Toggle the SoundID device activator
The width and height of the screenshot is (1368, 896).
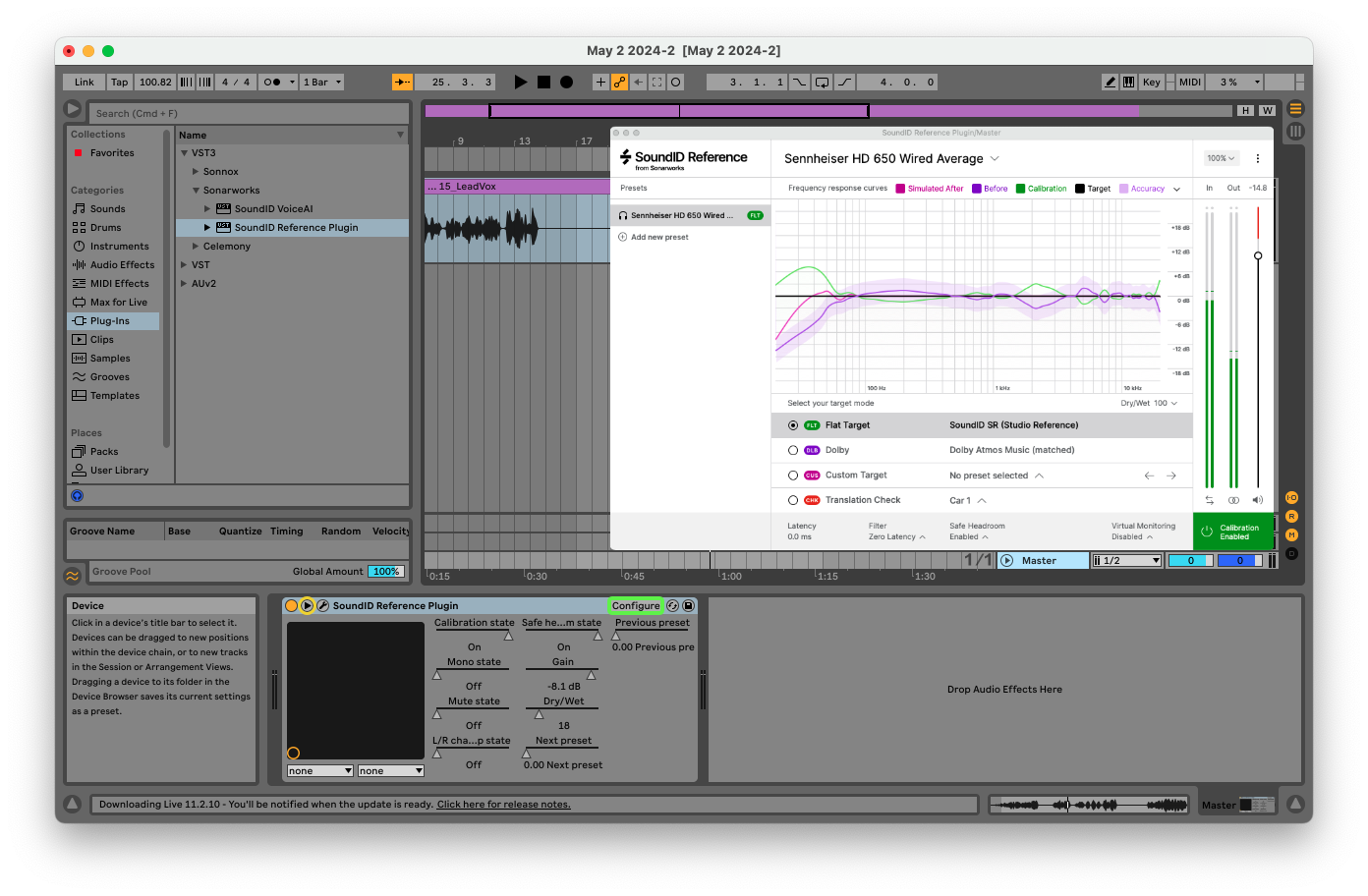click(x=292, y=606)
